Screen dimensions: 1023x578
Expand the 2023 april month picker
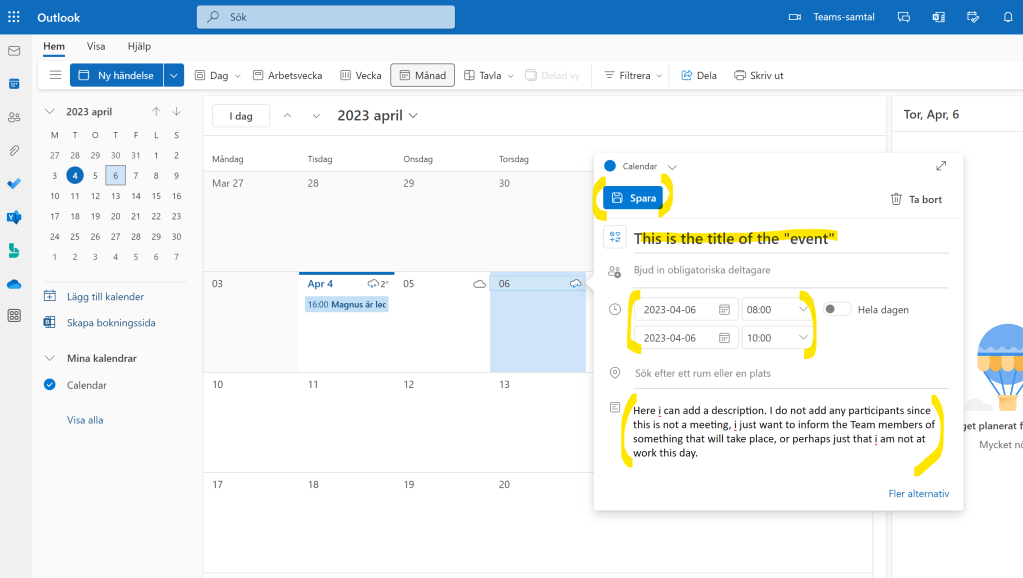378,116
